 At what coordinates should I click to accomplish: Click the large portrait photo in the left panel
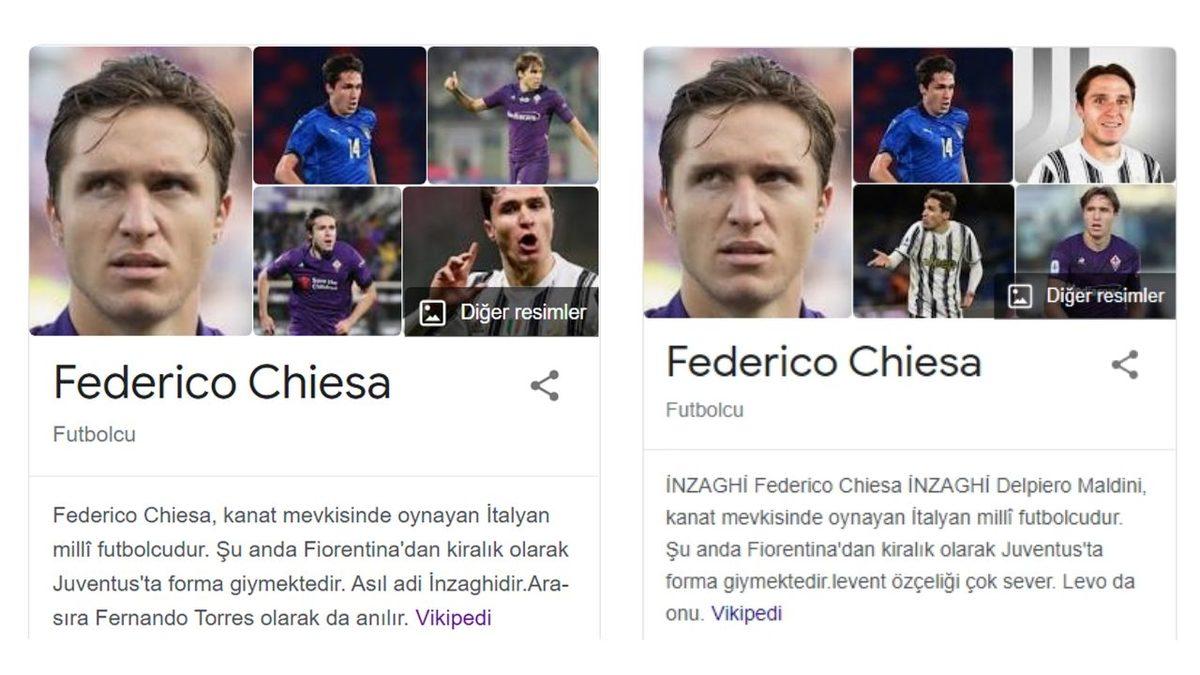(x=140, y=190)
